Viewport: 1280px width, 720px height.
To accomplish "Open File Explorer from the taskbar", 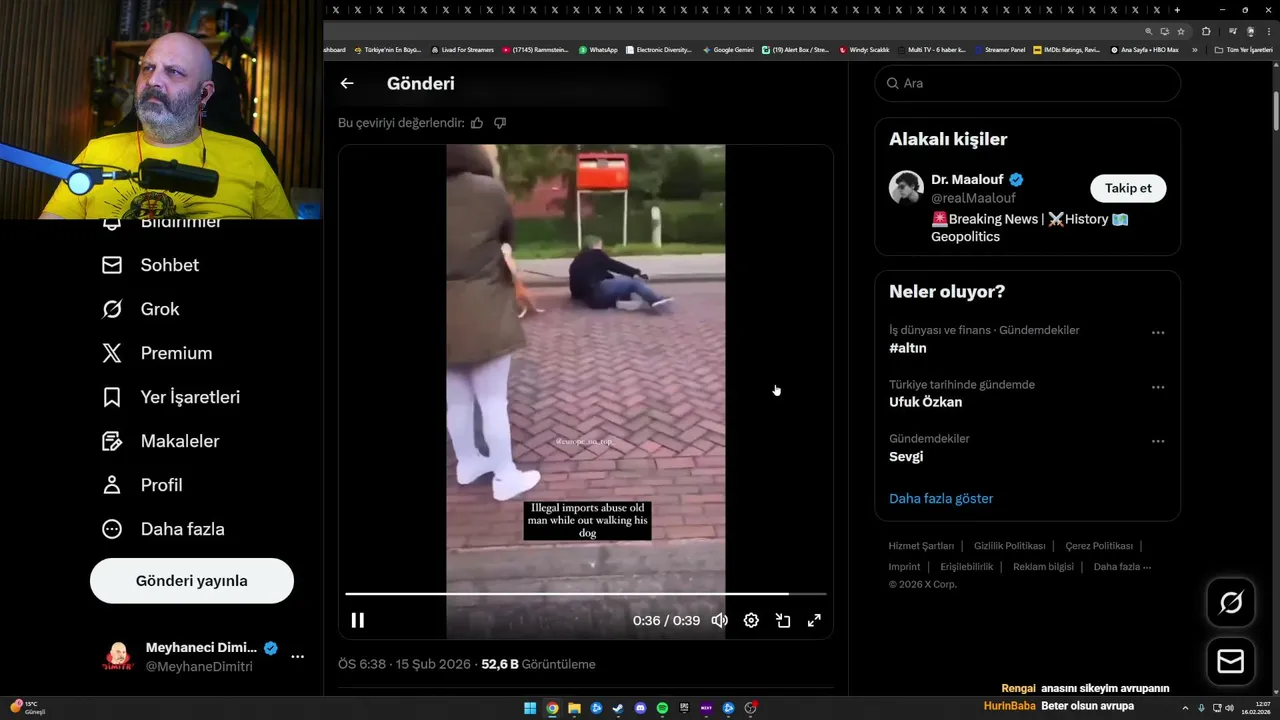I will [574, 708].
